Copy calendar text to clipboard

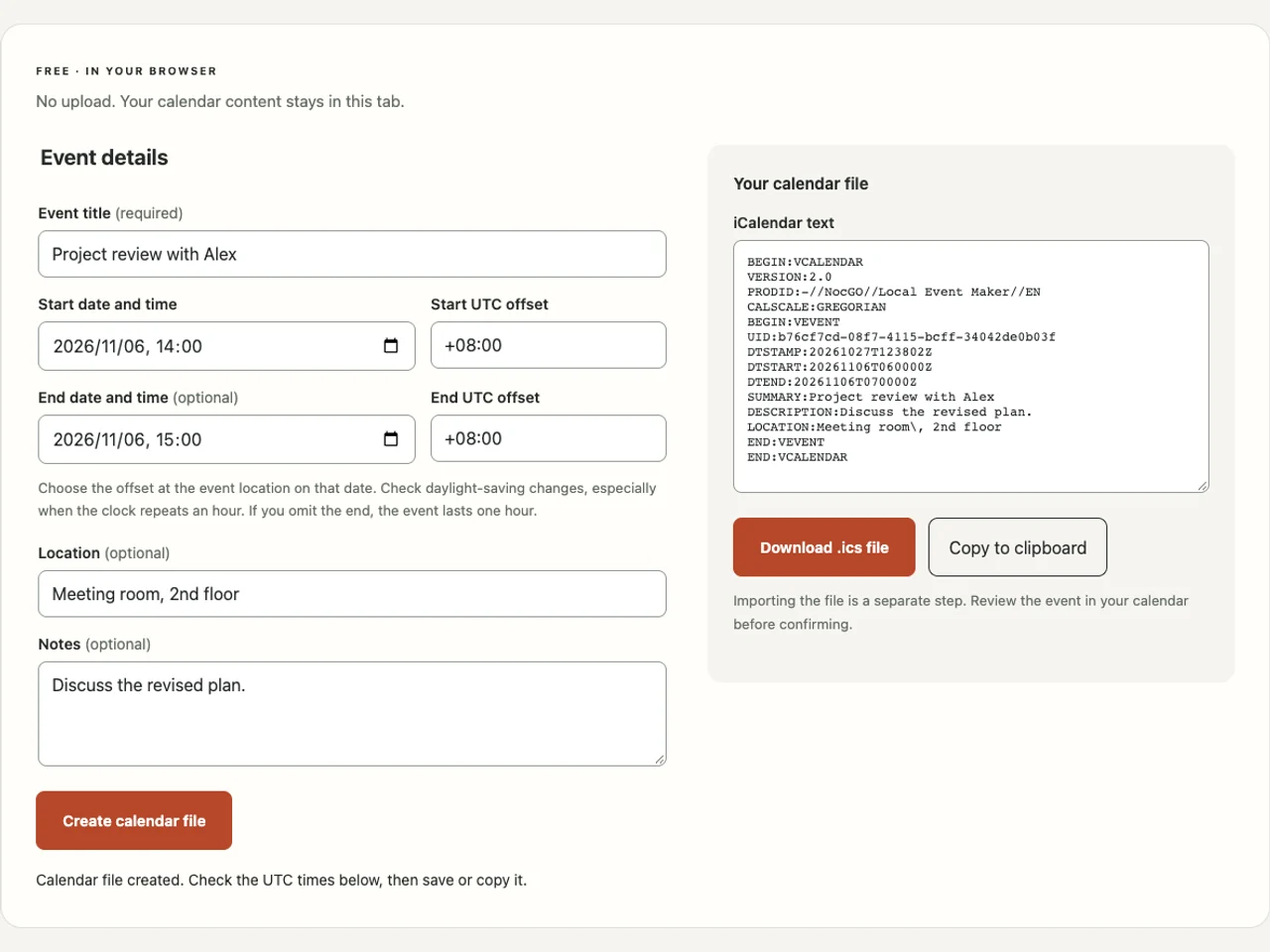pyautogui.click(x=1018, y=547)
